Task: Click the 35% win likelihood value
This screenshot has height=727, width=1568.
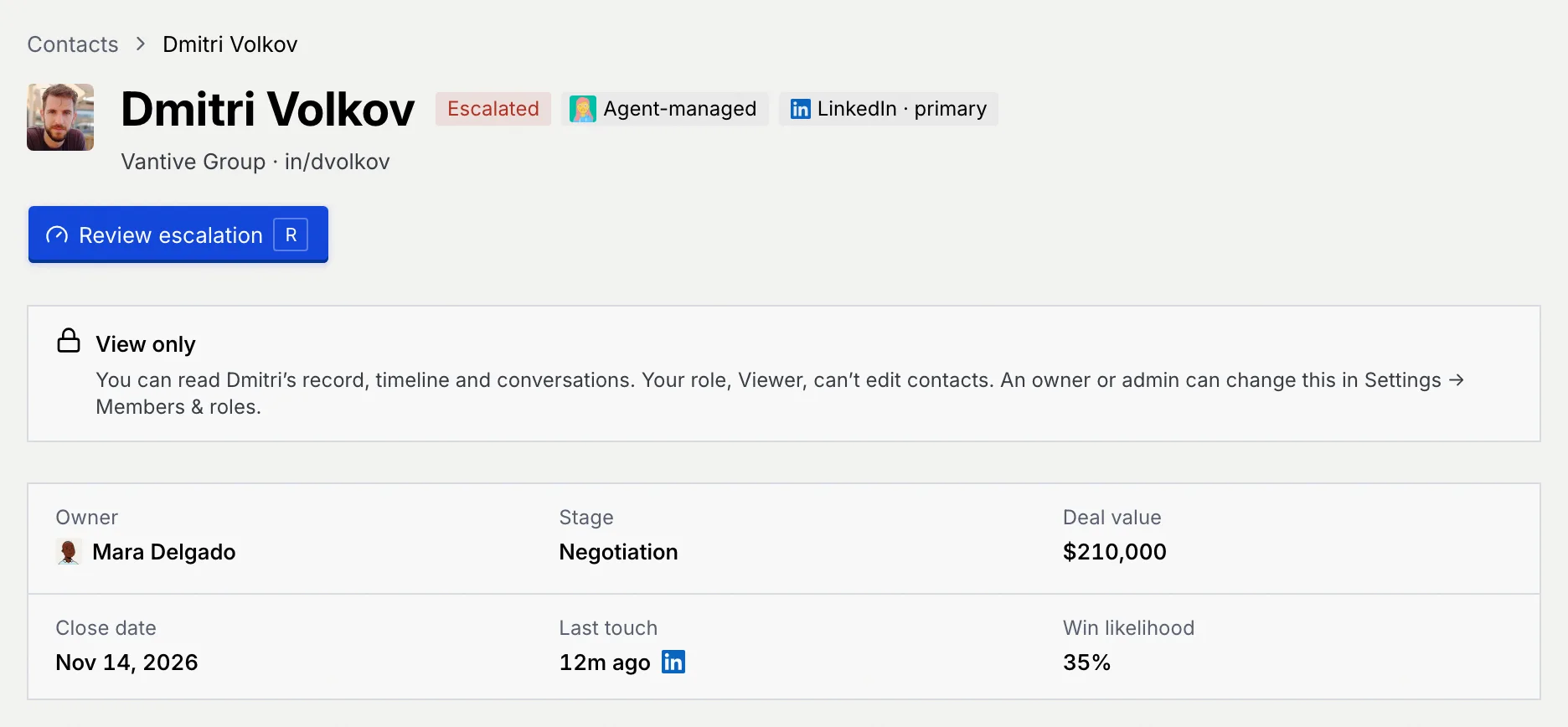Action: (x=1087, y=663)
